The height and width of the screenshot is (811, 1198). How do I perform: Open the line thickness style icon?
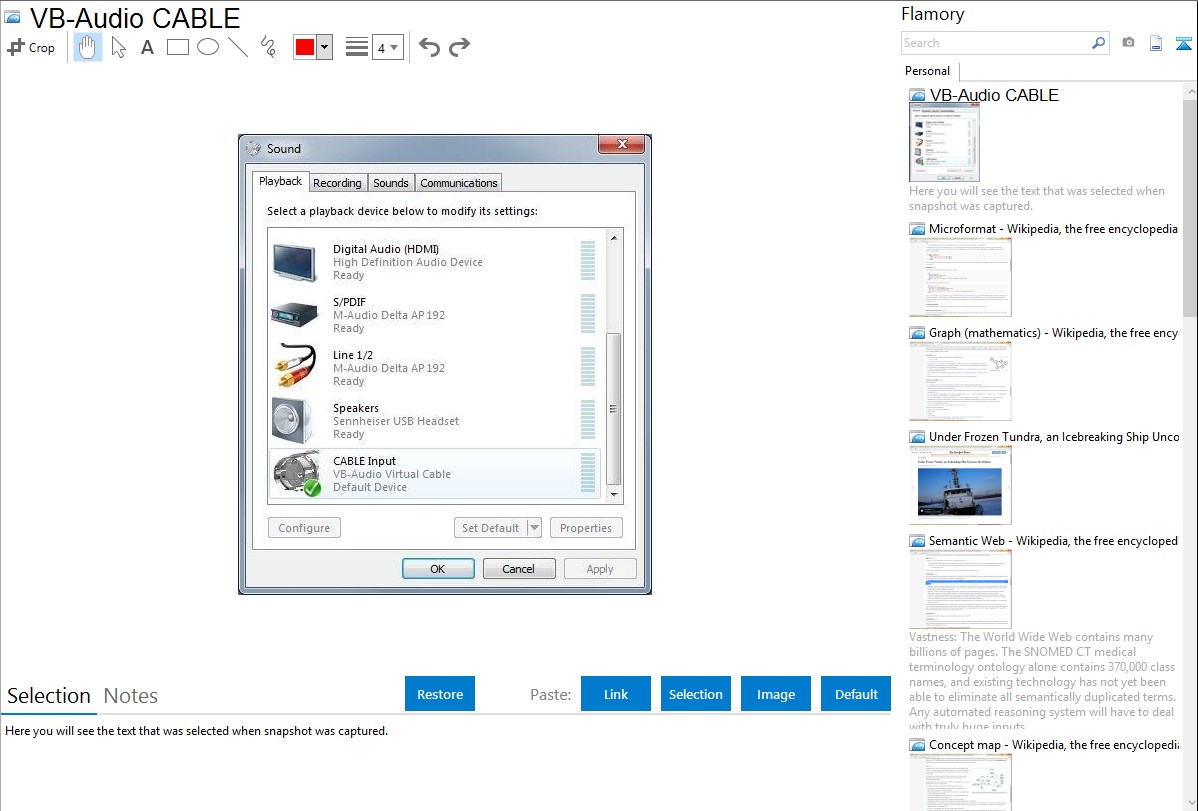[356, 47]
